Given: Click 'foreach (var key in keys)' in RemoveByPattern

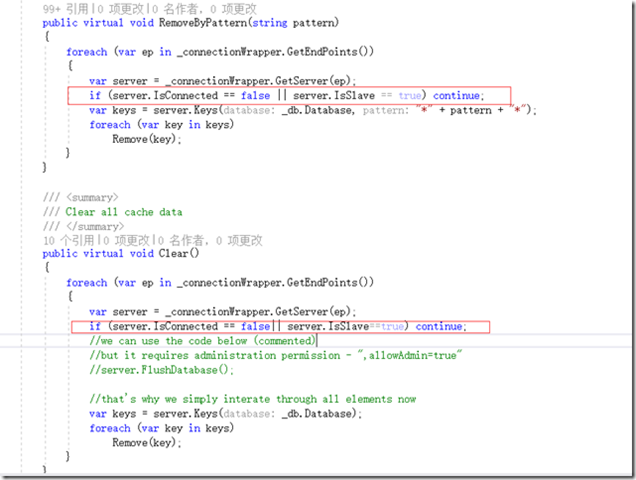Looking at the screenshot, I should [161, 125].
